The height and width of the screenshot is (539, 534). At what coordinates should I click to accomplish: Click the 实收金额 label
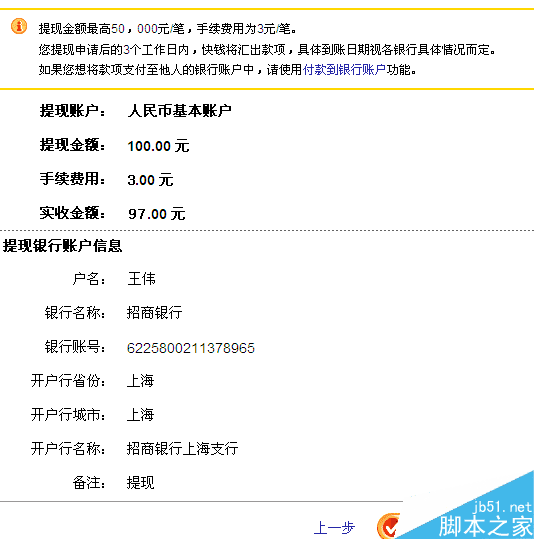click(73, 213)
